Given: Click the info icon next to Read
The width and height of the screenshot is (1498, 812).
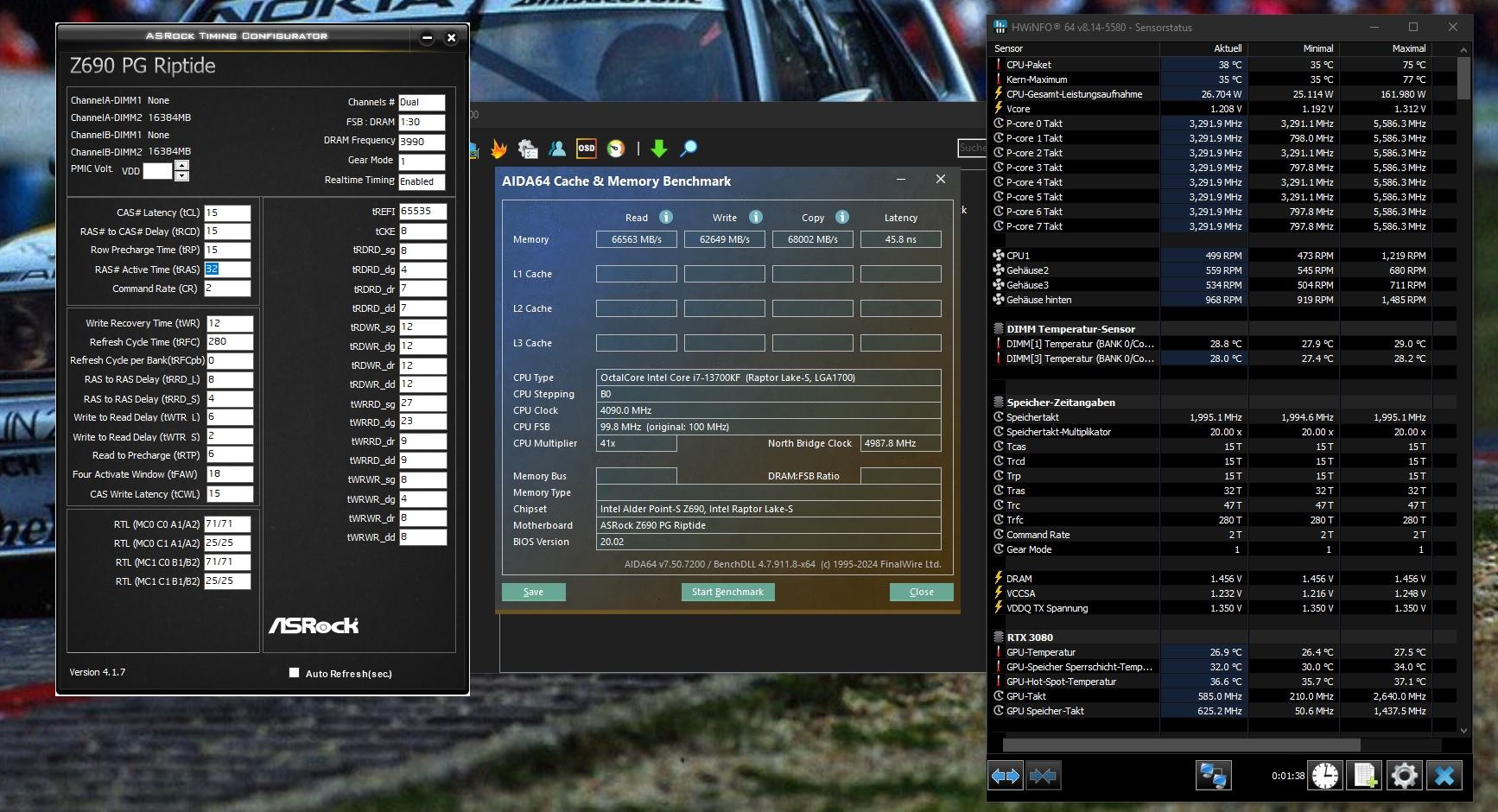Looking at the screenshot, I should 666,217.
